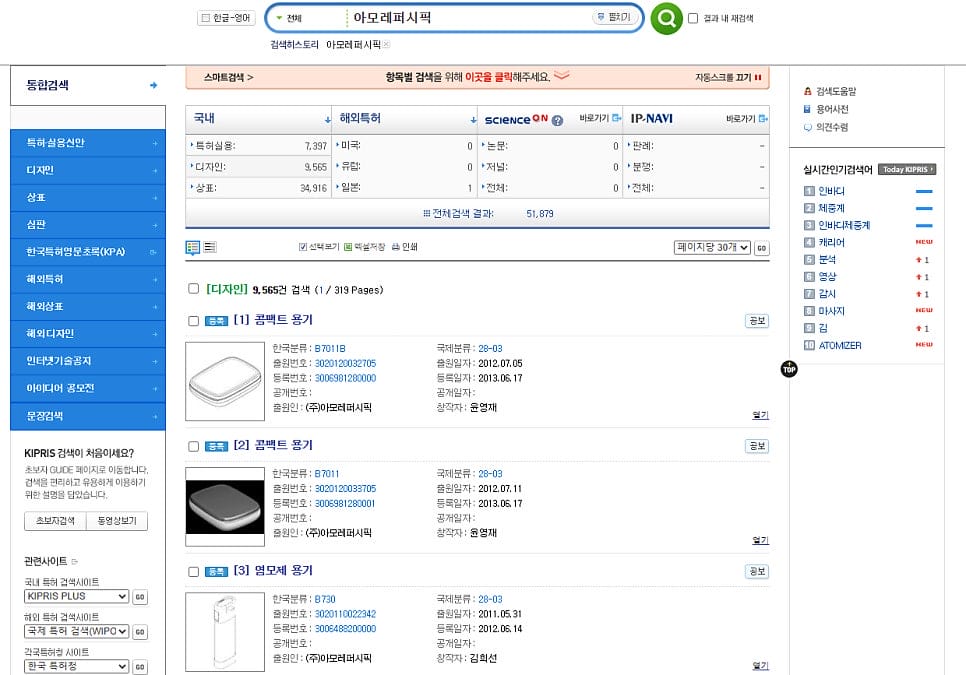Click 한국분류 B730 link

coord(325,599)
